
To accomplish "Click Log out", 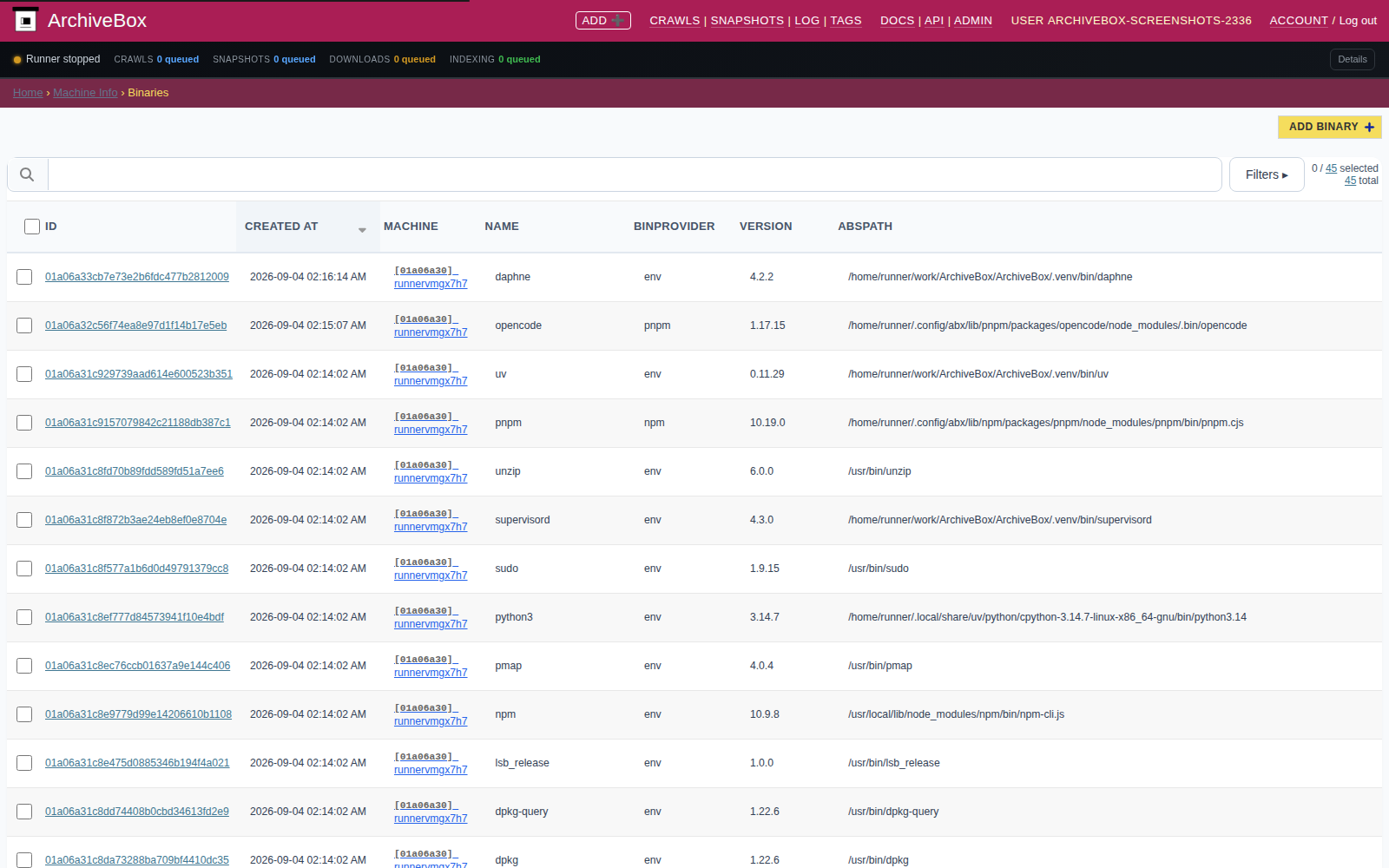I will click(x=1358, y=20).
